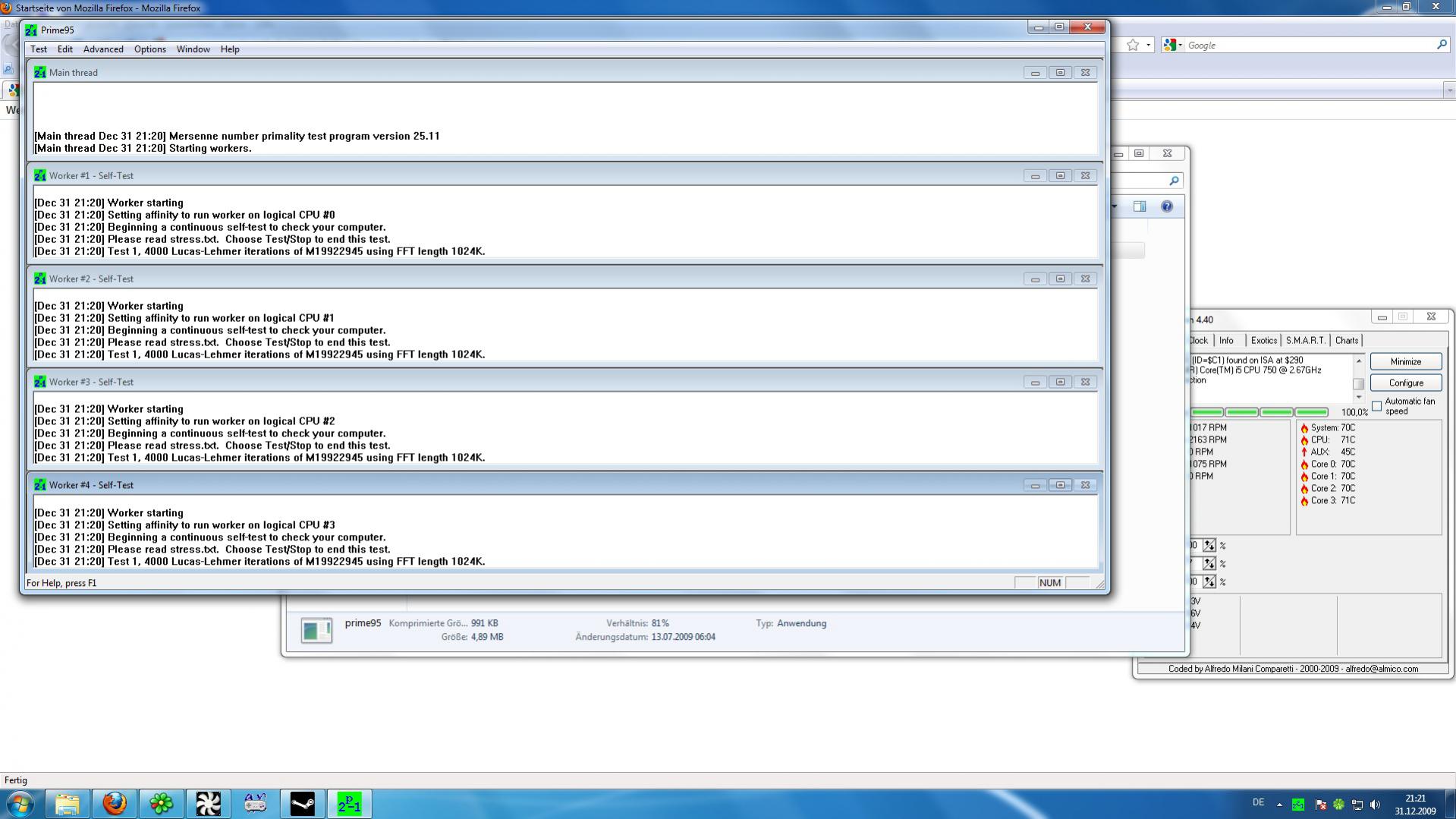Click the Prime95 title bar app icon

click(x=31, y=30)
